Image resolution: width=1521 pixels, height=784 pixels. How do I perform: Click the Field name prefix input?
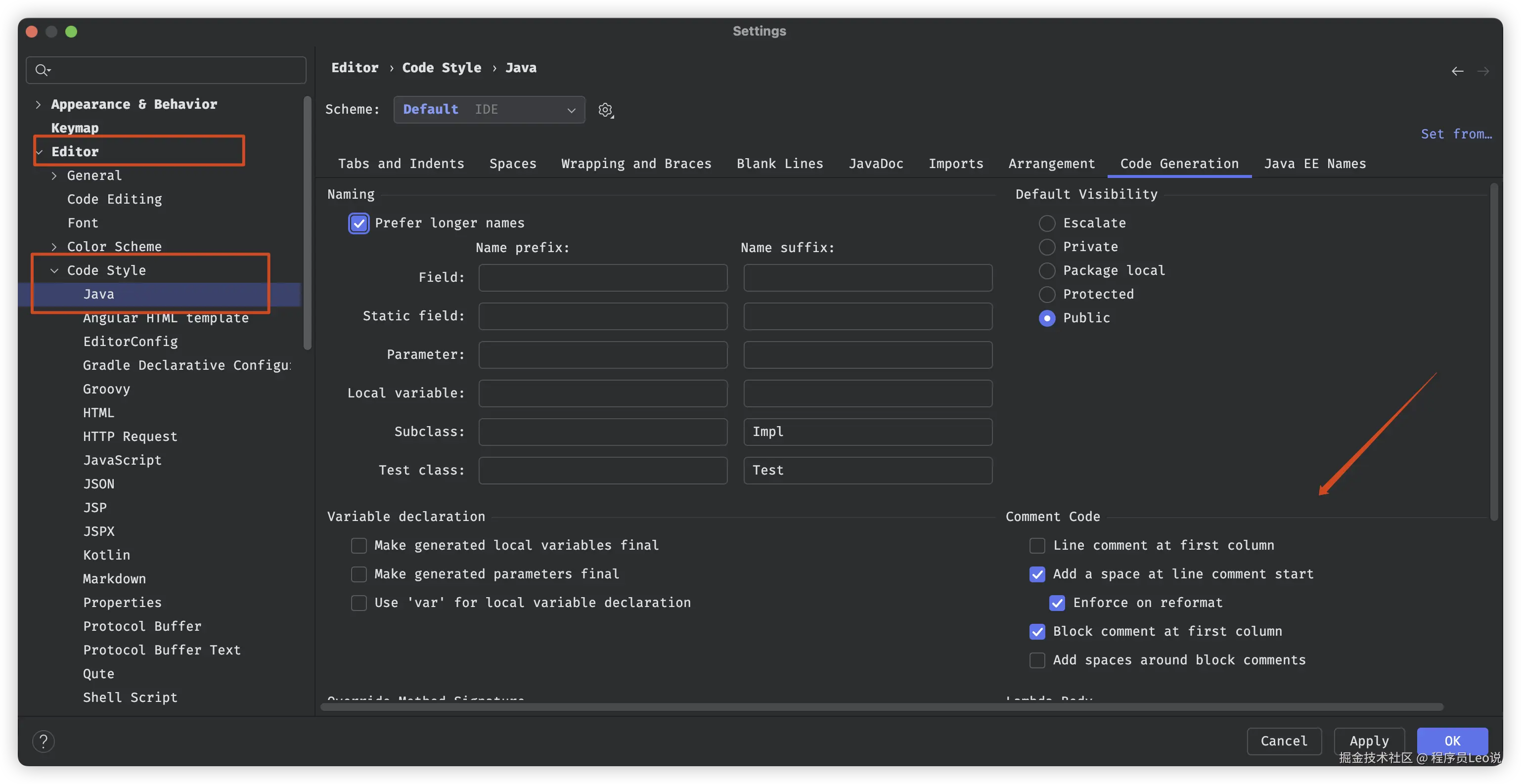[x=602, y=277]
